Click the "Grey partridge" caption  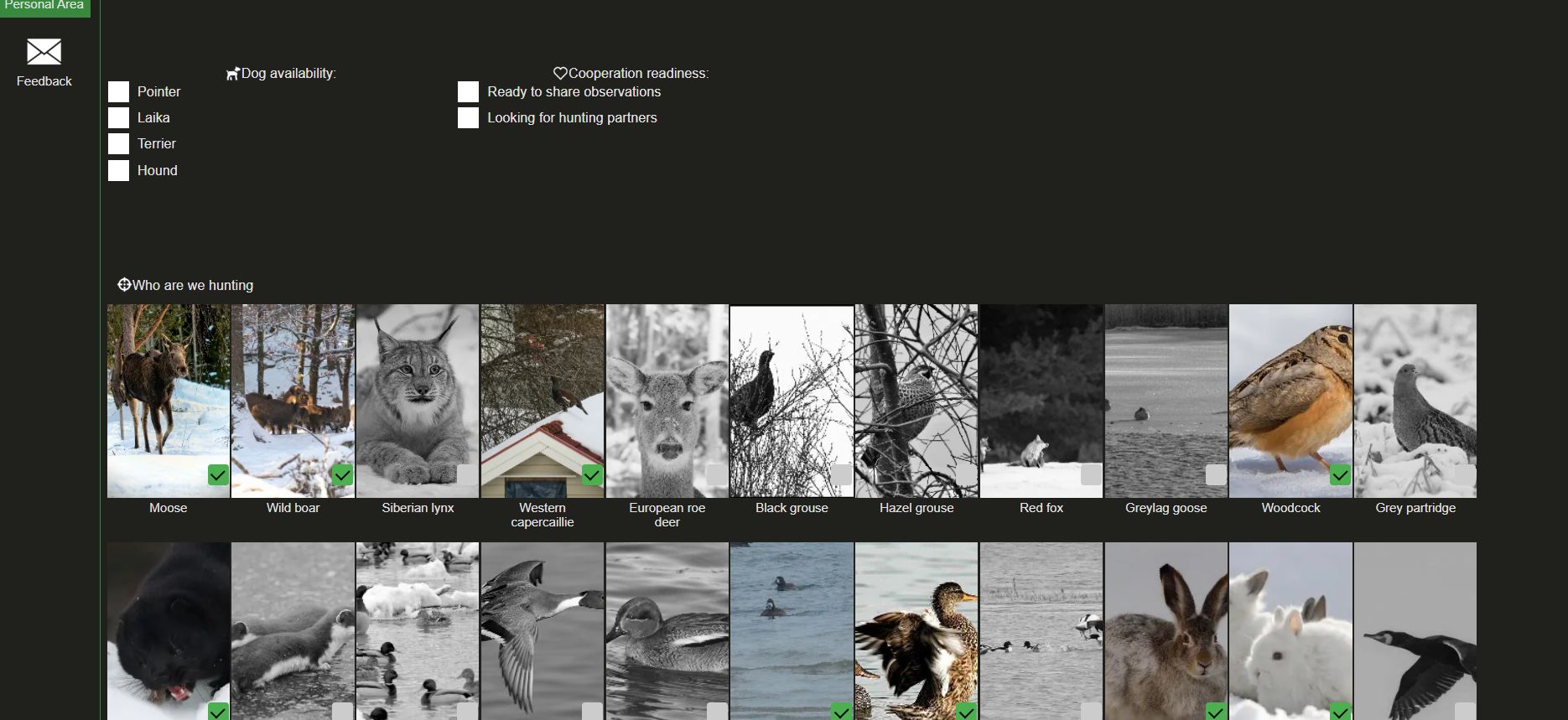click(1415, 508)
